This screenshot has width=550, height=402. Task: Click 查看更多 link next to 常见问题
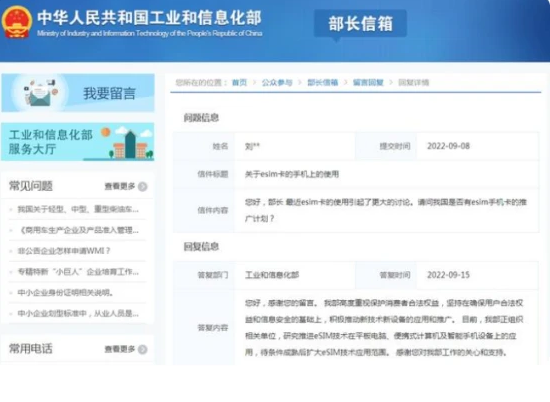(x=120, y=186)
